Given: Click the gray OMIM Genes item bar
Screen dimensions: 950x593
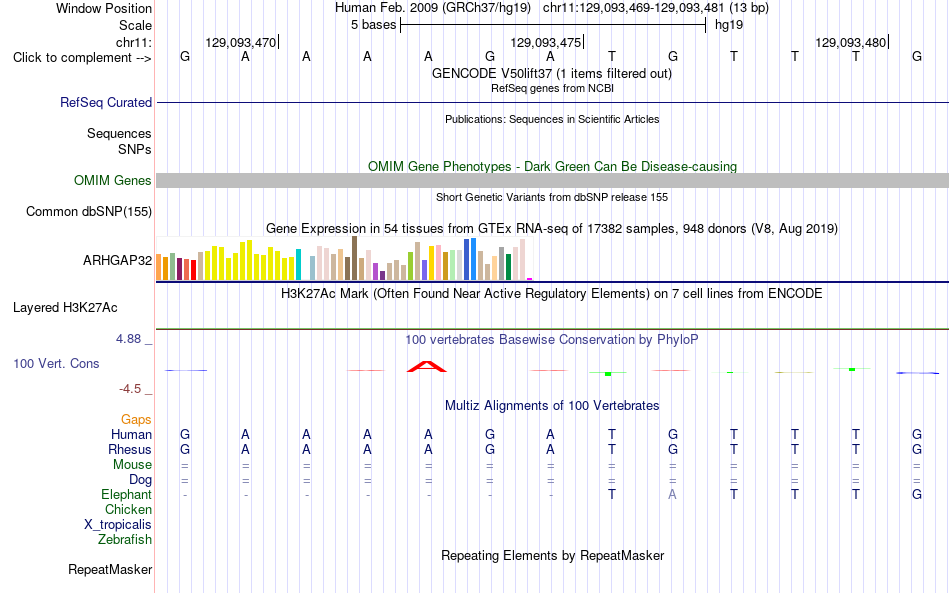Looking at the screenshot, I should tap(553, 181).
